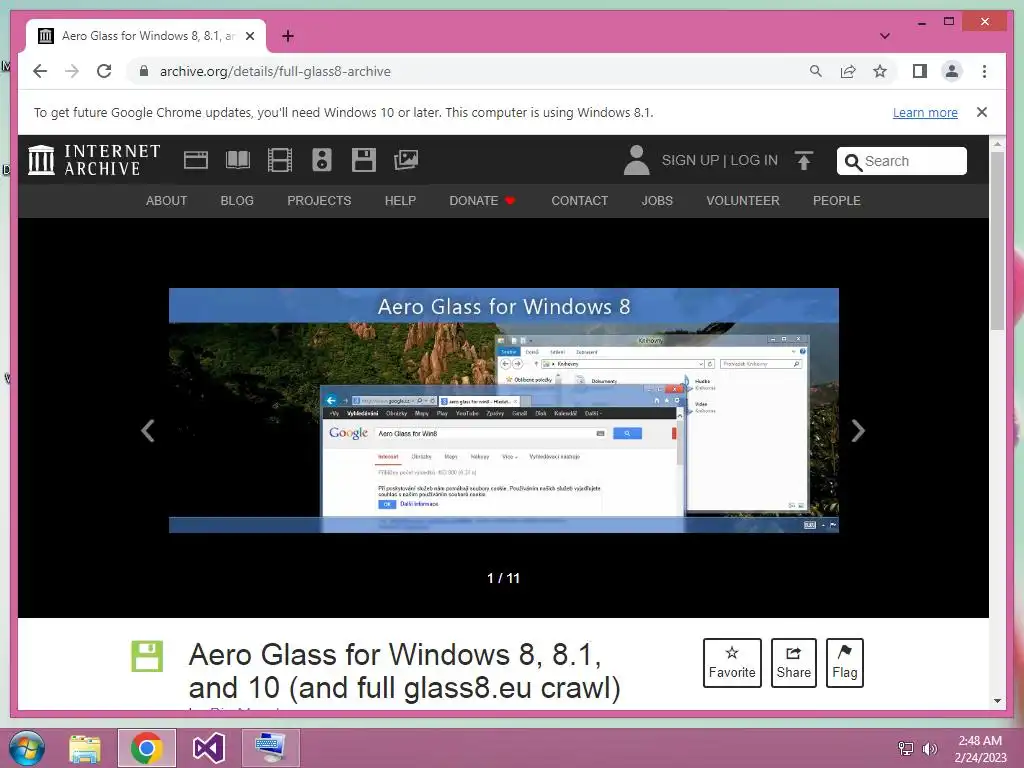Open the PEOPLE menu item
Image resolution: width=1024 pixels, height=768 pixels.
click(x=837, y=200)
